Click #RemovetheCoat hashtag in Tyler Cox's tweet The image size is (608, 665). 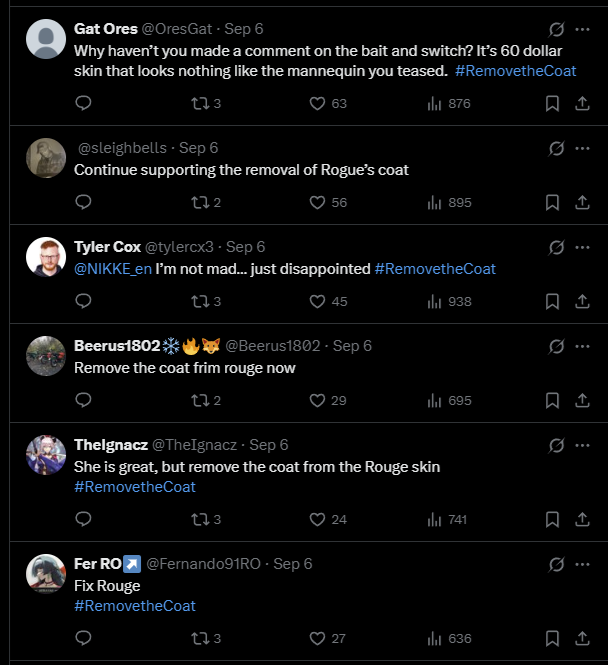[x=435, y=268]
